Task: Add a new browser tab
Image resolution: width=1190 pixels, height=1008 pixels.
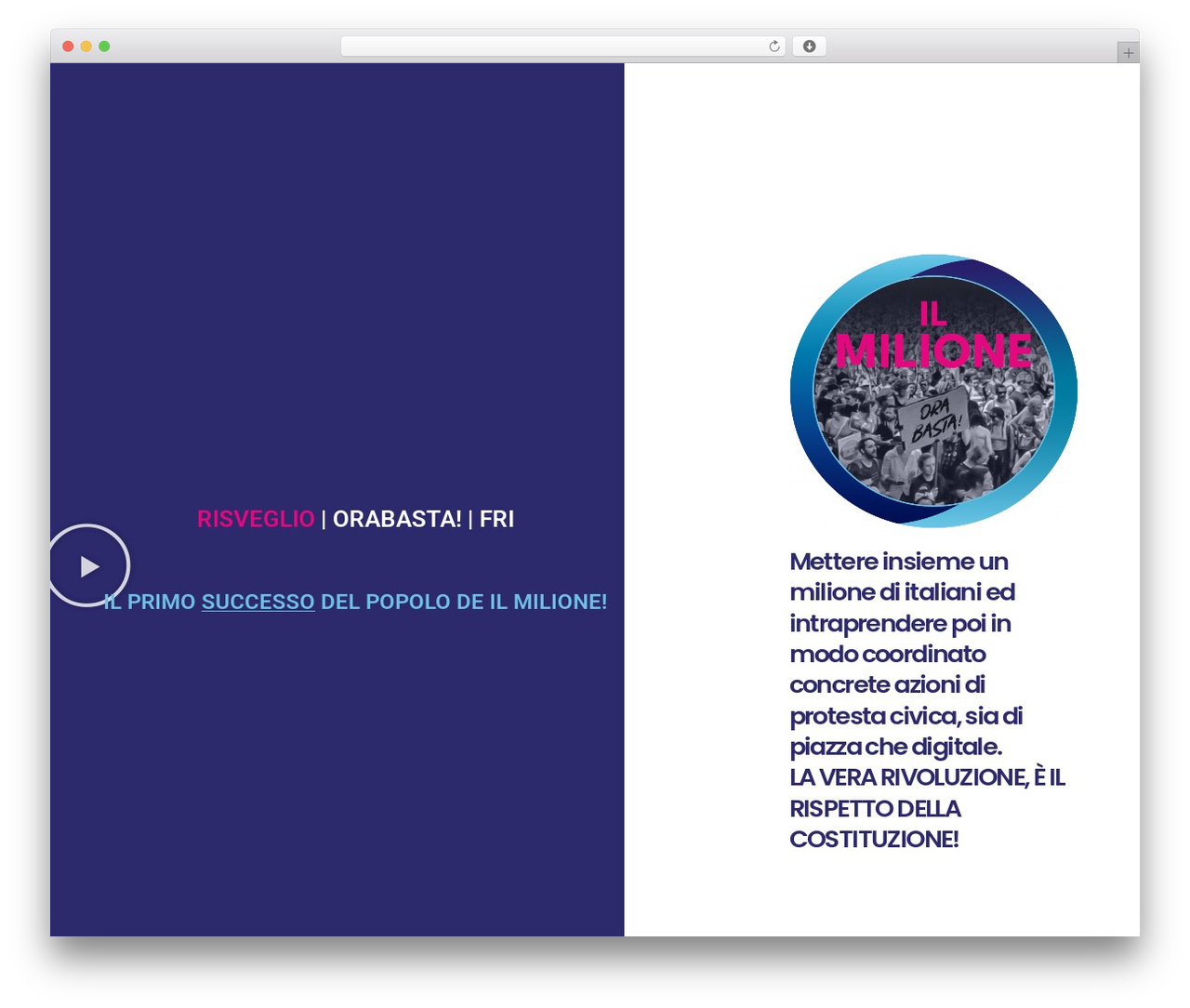Action: 1128,53
